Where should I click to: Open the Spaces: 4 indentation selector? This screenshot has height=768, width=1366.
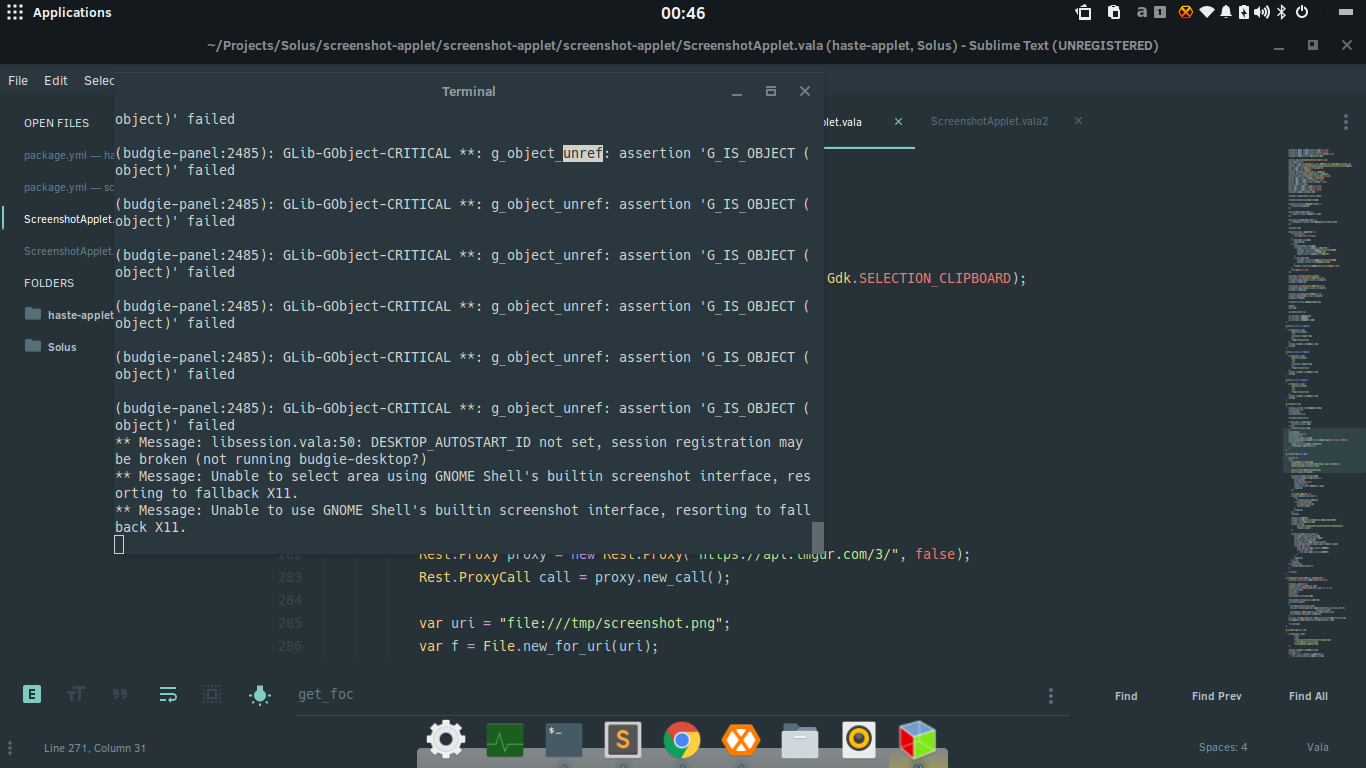point(1223,748)
